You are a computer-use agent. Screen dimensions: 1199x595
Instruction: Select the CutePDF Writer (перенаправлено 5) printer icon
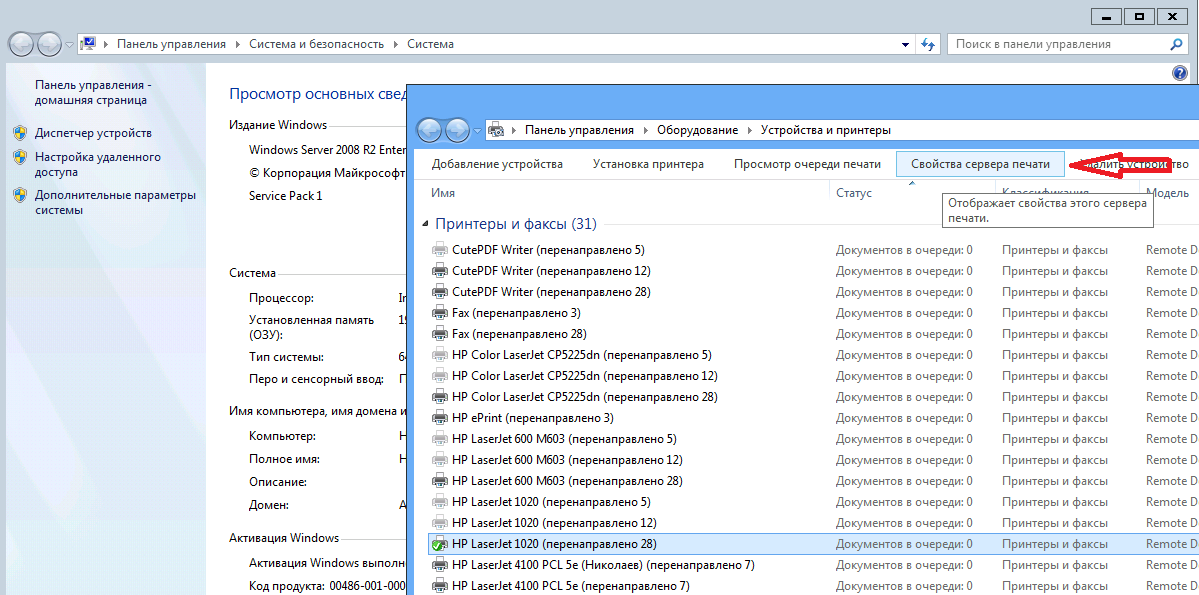click(440, 249)
